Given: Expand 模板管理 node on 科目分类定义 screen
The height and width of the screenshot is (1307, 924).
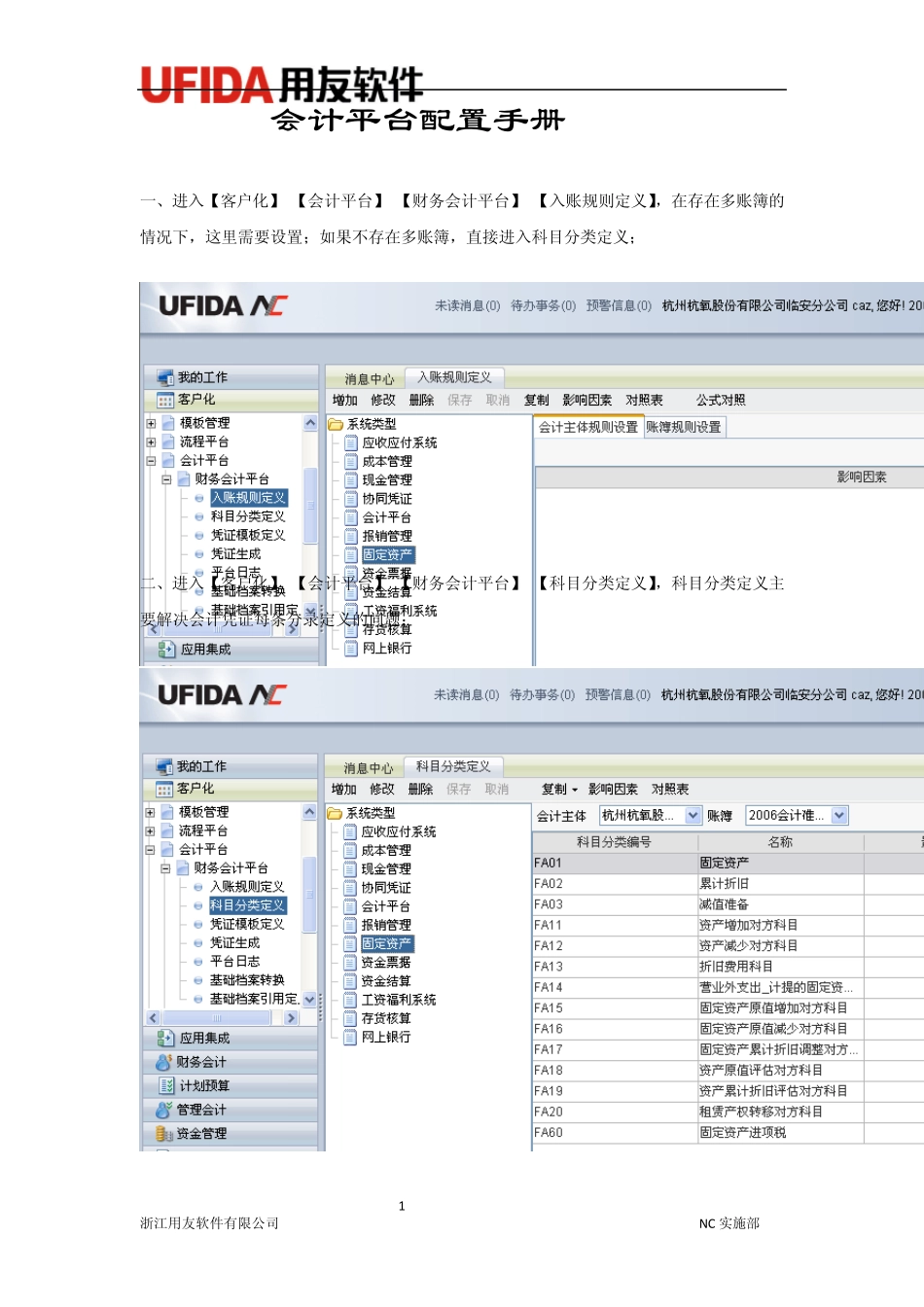Looking at the screenshot, I should click(150, 812).
